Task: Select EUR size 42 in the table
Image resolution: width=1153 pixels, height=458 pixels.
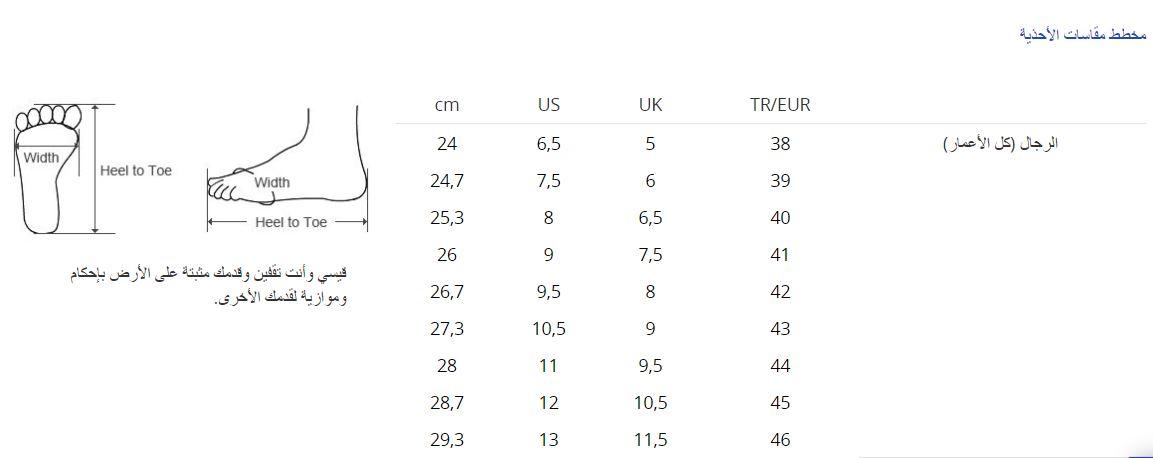Action: 780,292
